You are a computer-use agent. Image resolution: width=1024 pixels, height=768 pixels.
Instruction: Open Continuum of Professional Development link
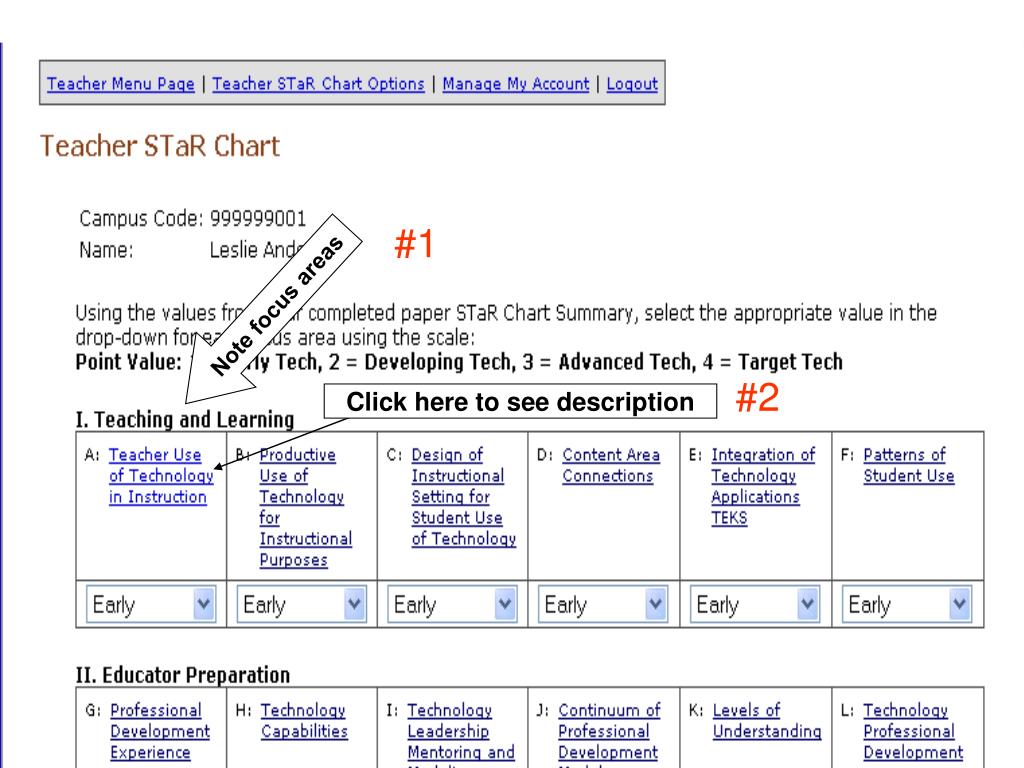pos(609,734)
